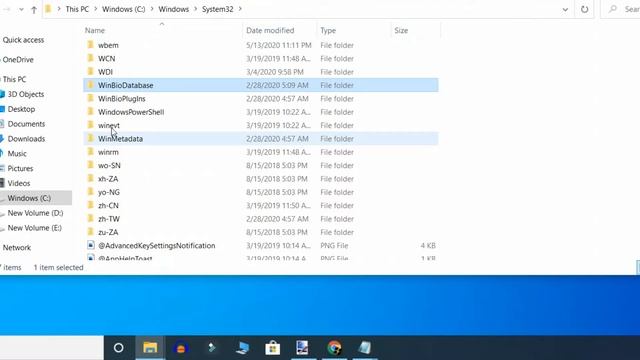640x360 pixels.
Task: Click in the Explorer search box
Action: pyautogui.click(x=620, y=9)
